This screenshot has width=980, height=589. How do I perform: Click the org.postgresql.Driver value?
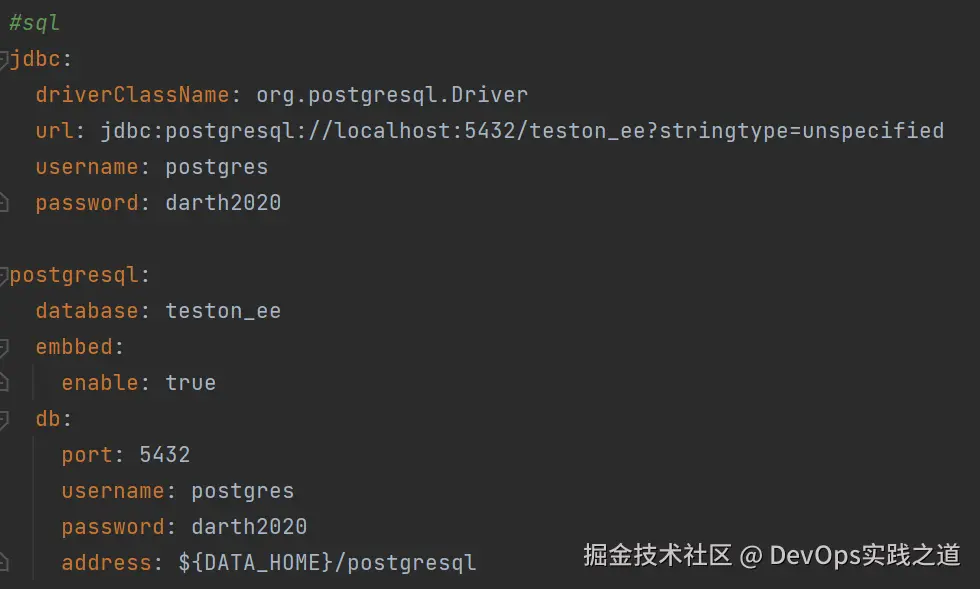(392, 95)
